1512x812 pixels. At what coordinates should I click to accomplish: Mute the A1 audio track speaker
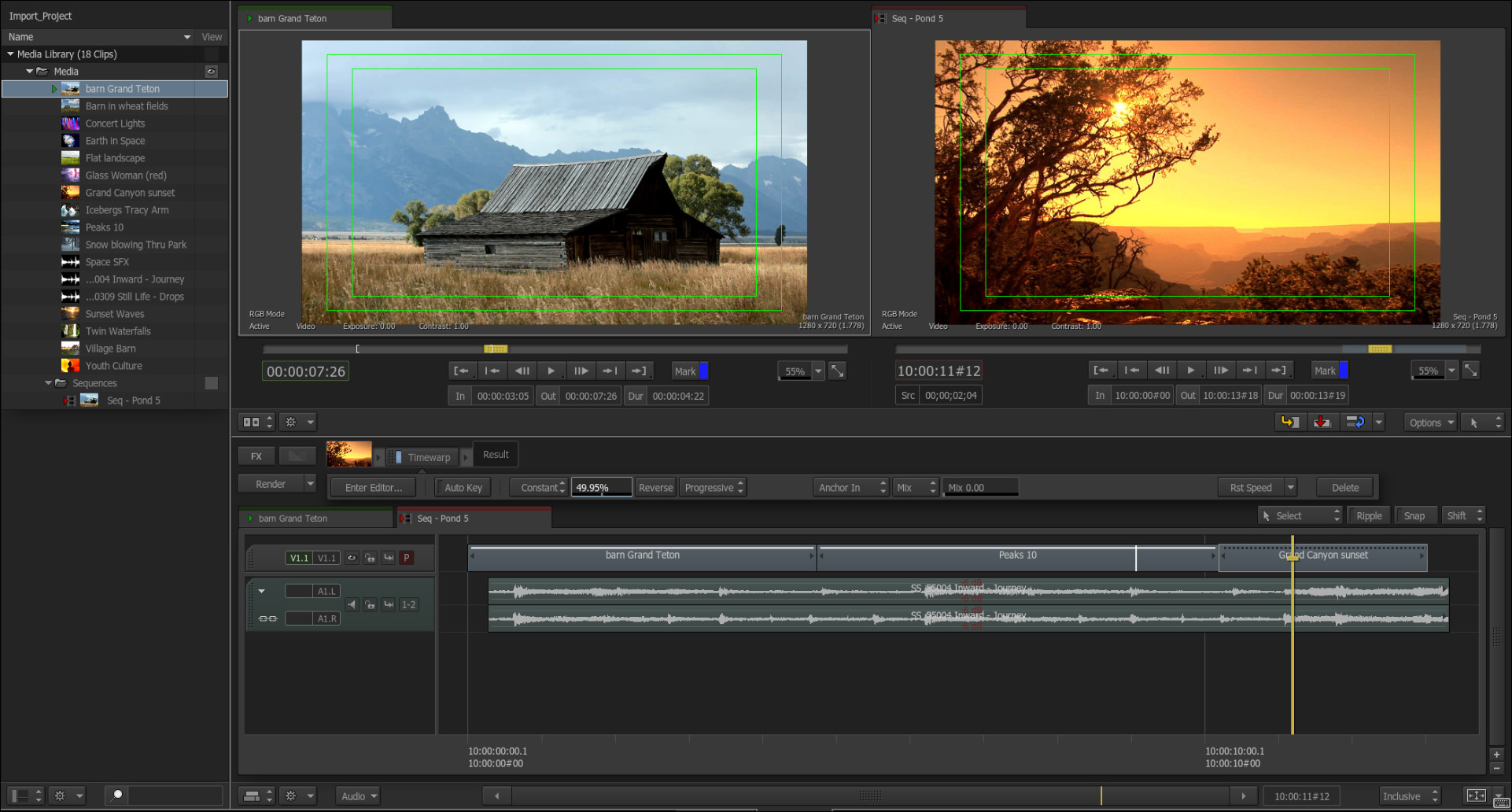coord(352,604)
